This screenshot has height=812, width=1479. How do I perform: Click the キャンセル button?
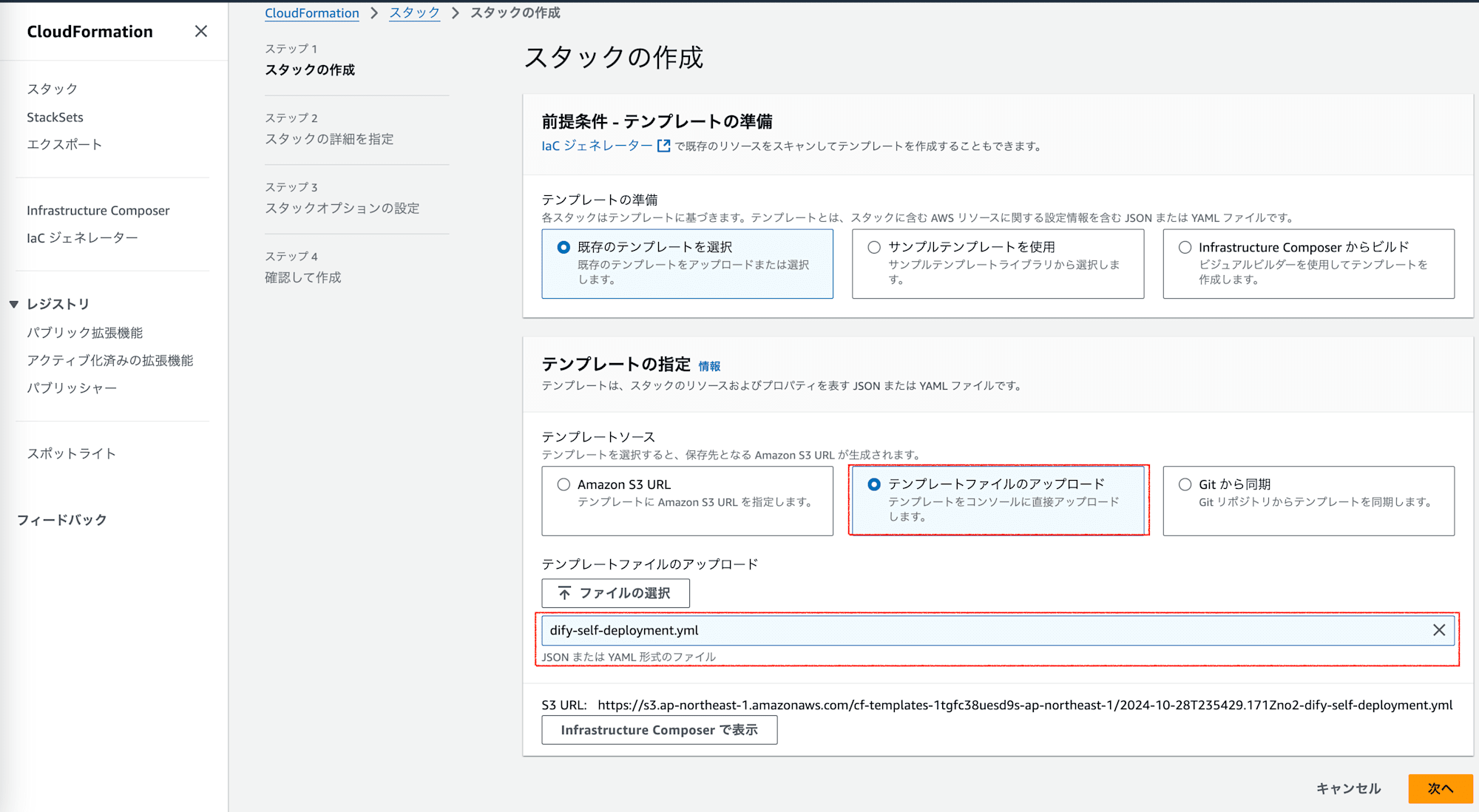pyautogui.click(x=1348, y=788)
